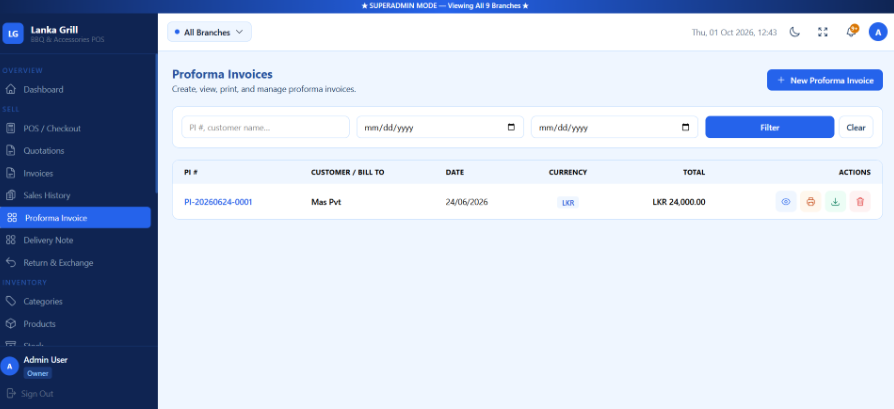Image resolution: width=894 pixels, height=409 pixels.
Task: Click the Proforma Invoice grid icon
Action: (x=12, y=218)
